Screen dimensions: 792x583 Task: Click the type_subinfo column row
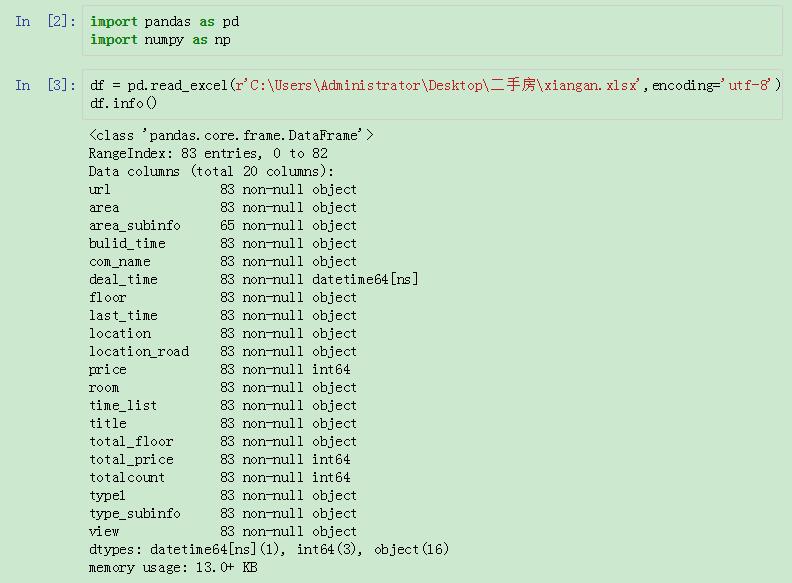pyautogui.click(x=222, y=513)
